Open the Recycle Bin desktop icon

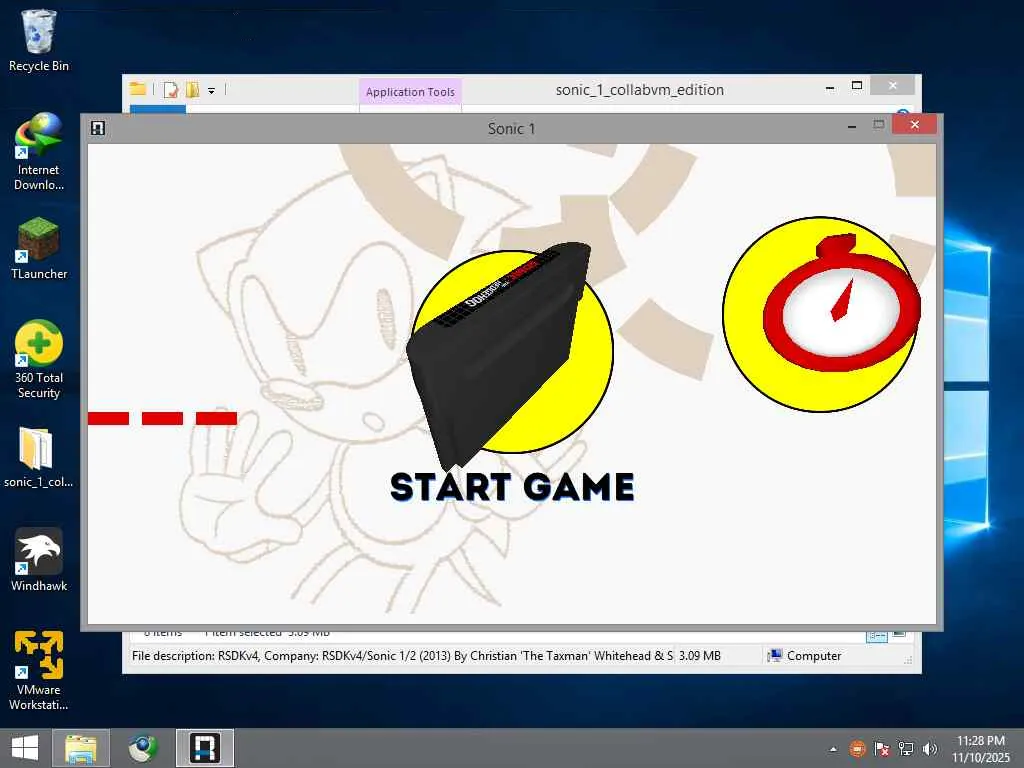point(39,40)
